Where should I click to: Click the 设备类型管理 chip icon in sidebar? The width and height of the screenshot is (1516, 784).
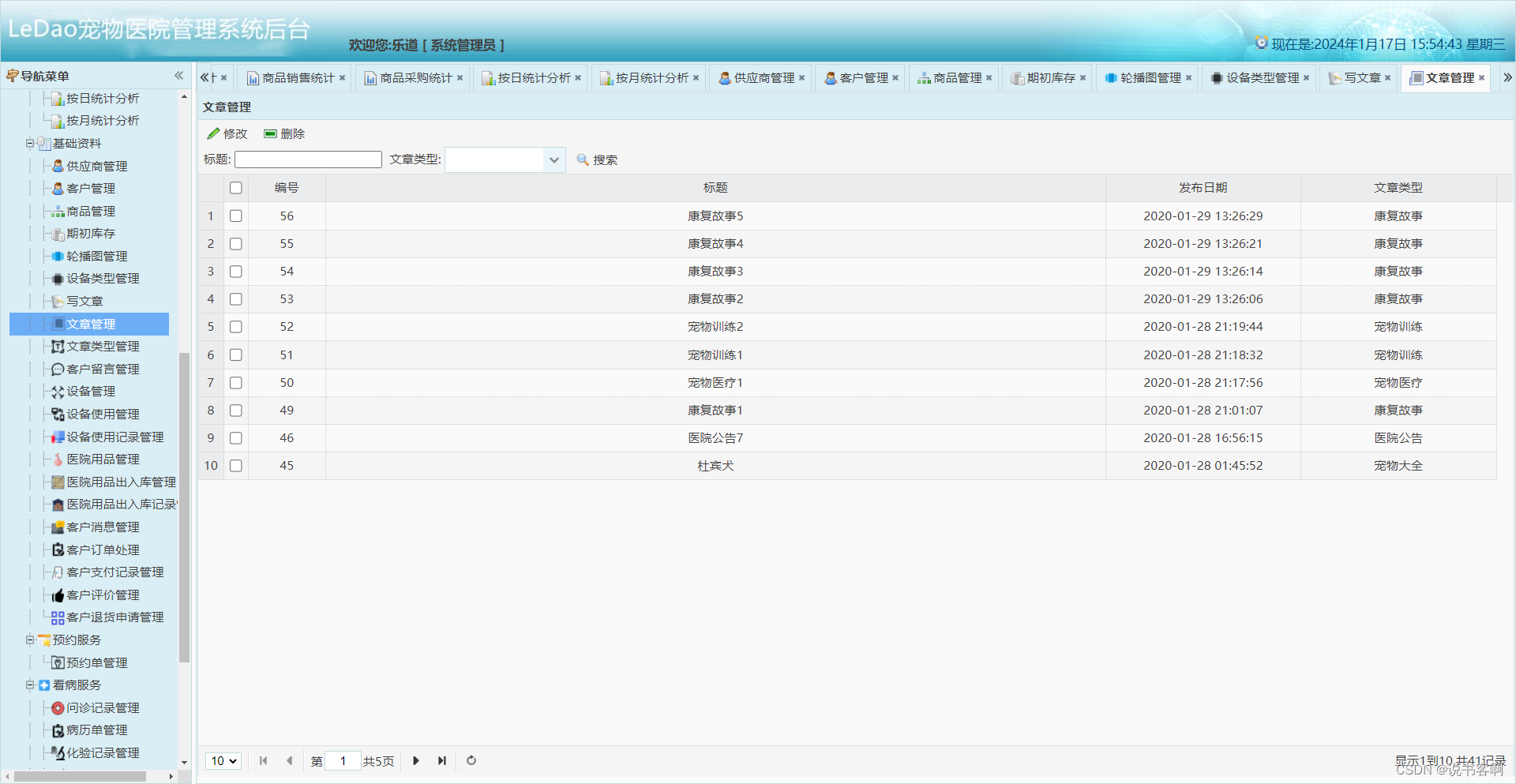click(58, 279)
